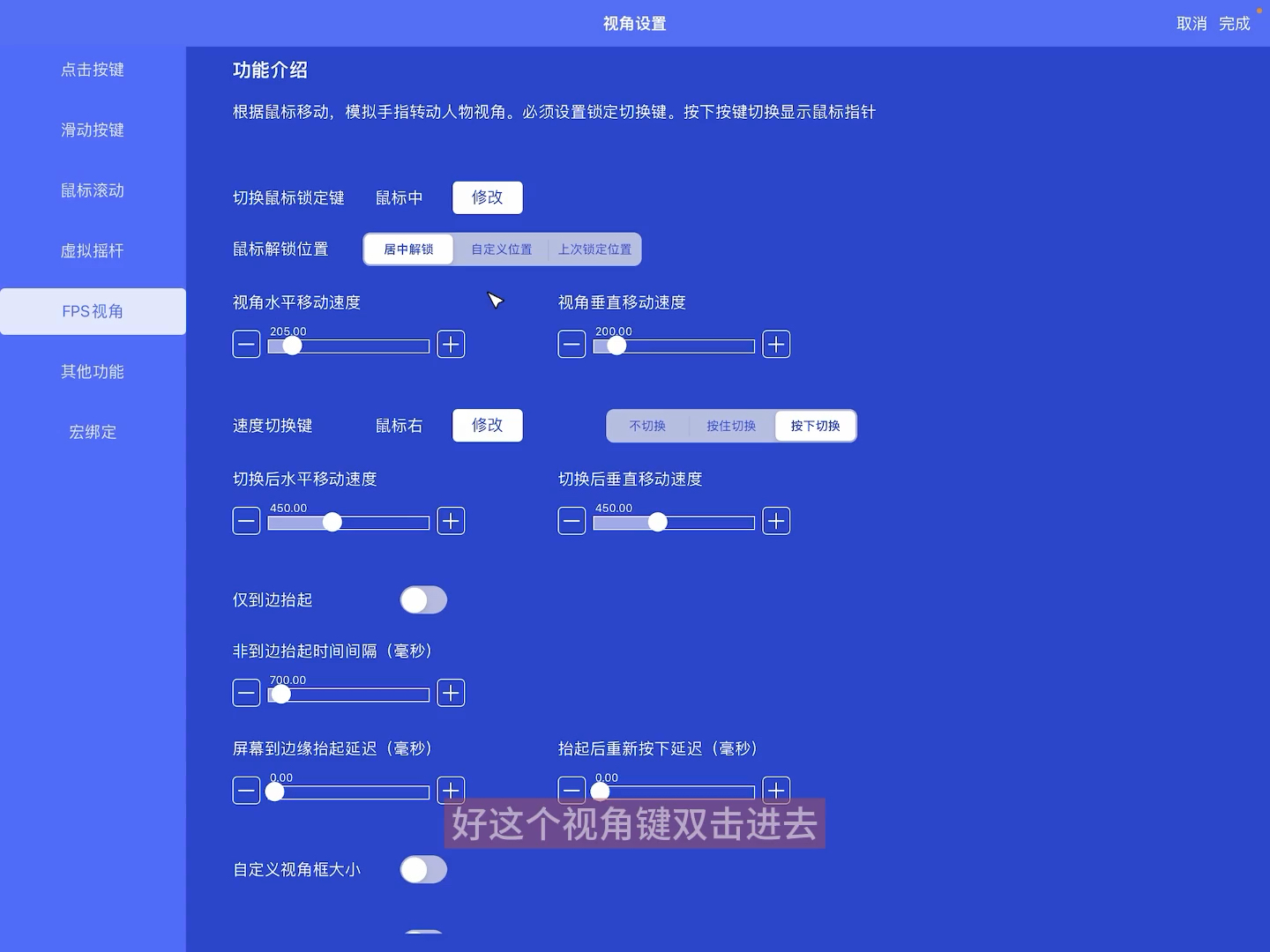Click the 视角垂直移动速度 slider handle

click(616, 346)
